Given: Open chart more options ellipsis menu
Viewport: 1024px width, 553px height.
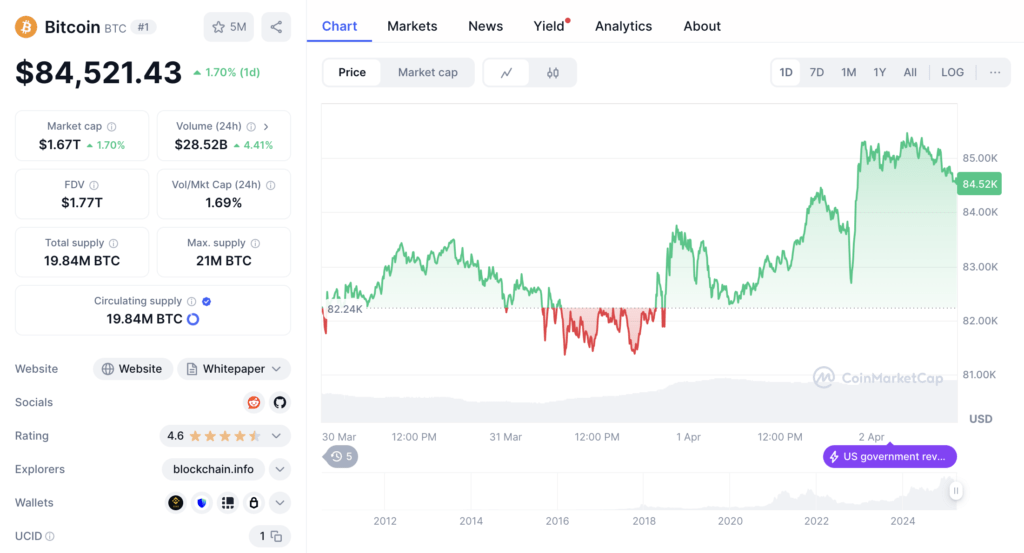Looking at the screenshot, I should (x=995, y=72).
